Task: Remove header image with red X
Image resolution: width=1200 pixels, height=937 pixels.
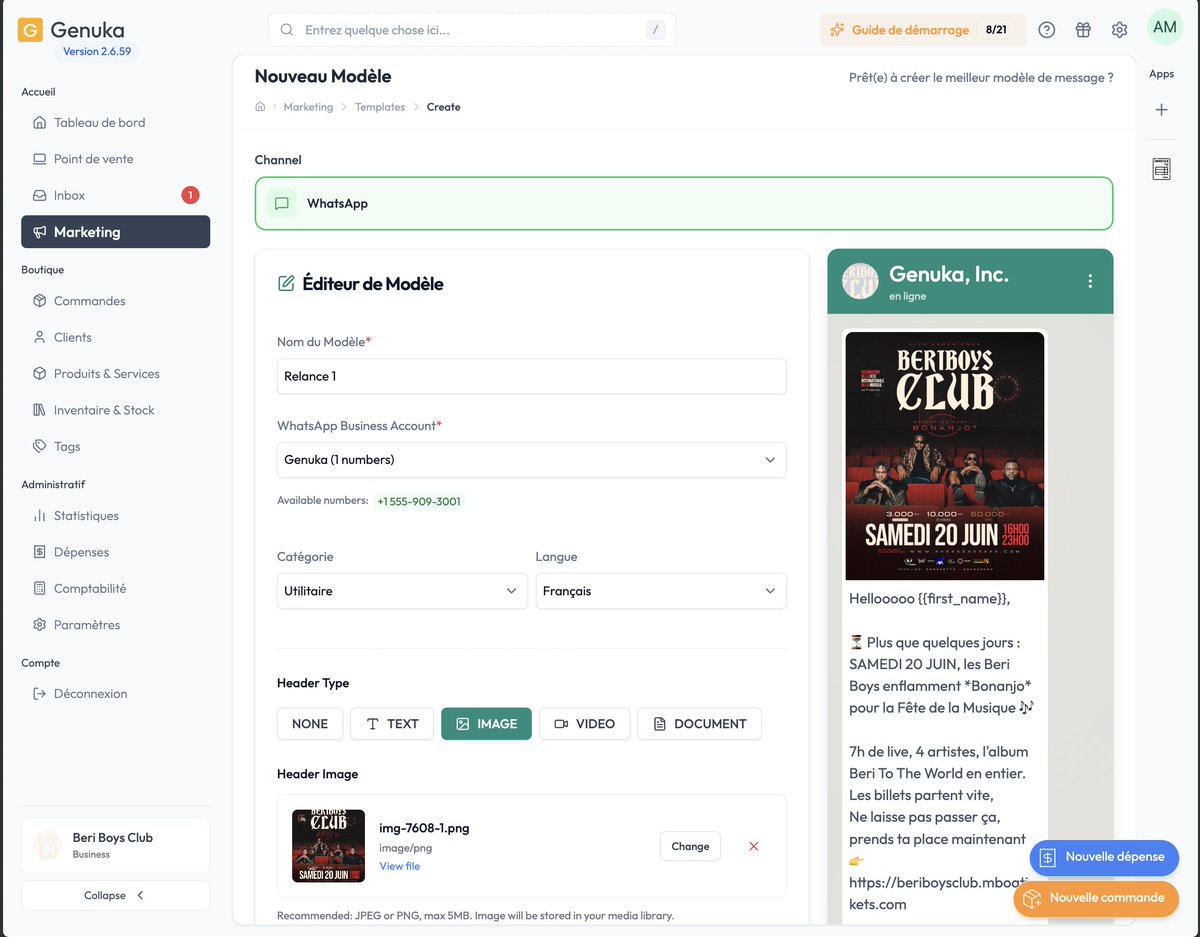Action: point(754,846)
